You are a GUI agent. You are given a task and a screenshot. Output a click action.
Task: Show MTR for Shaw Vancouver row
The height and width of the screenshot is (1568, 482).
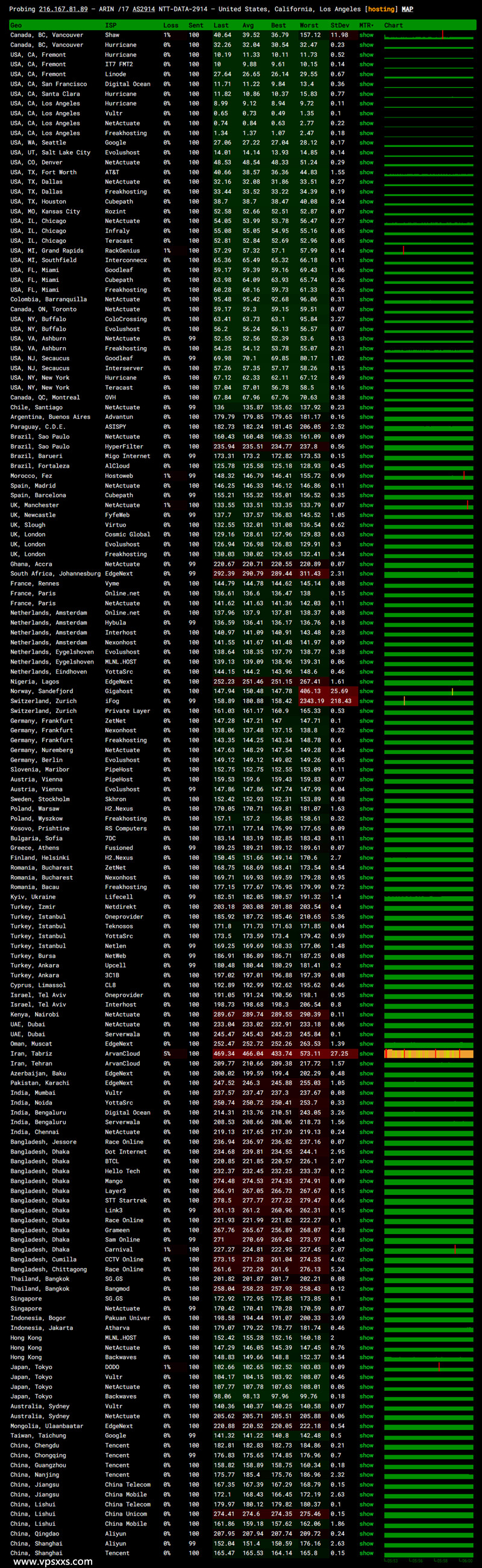[366, 36]
